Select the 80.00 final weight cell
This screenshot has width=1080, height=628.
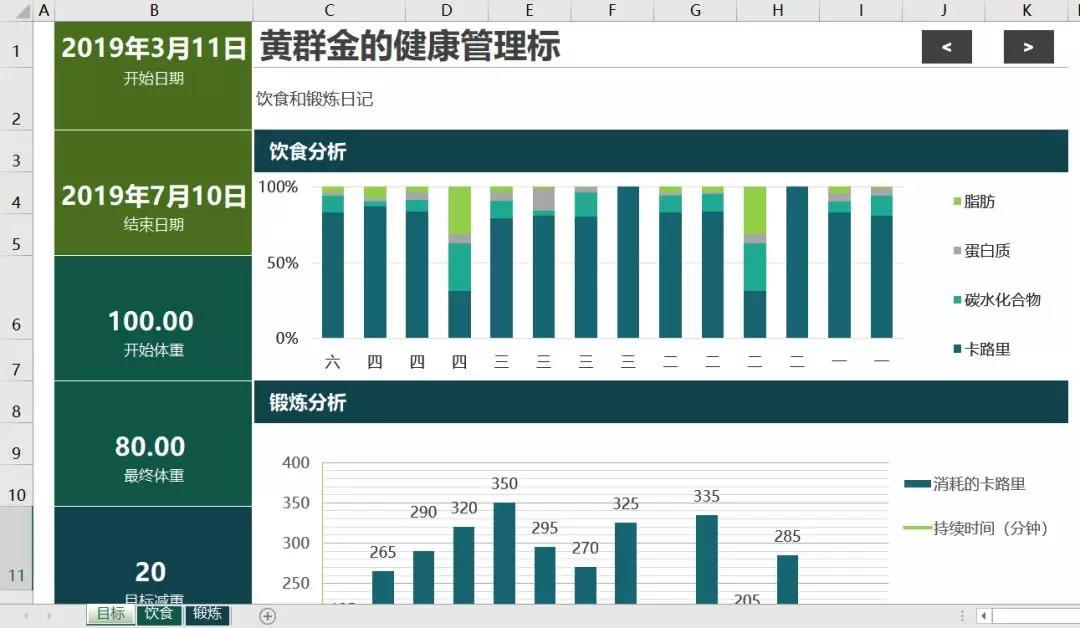[x=150, y=446]
